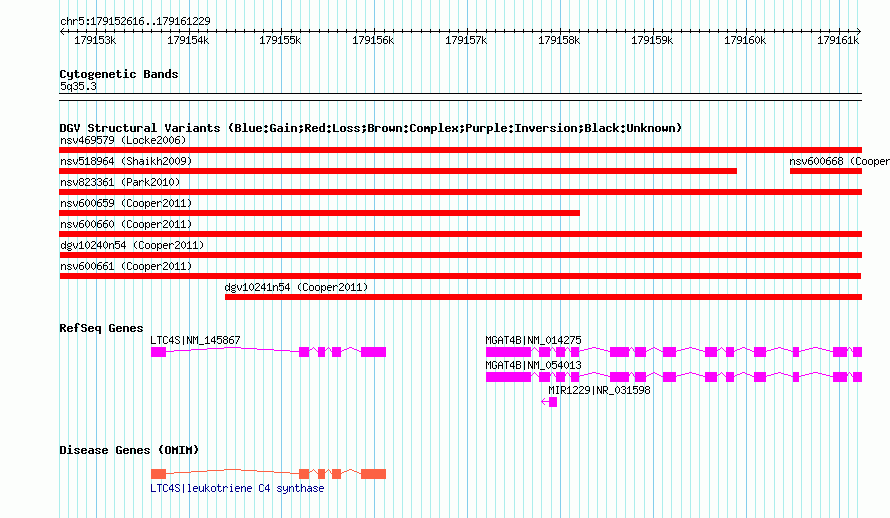Open the MIR1229|NR_031598 gene label

click(x=599, y=390)
